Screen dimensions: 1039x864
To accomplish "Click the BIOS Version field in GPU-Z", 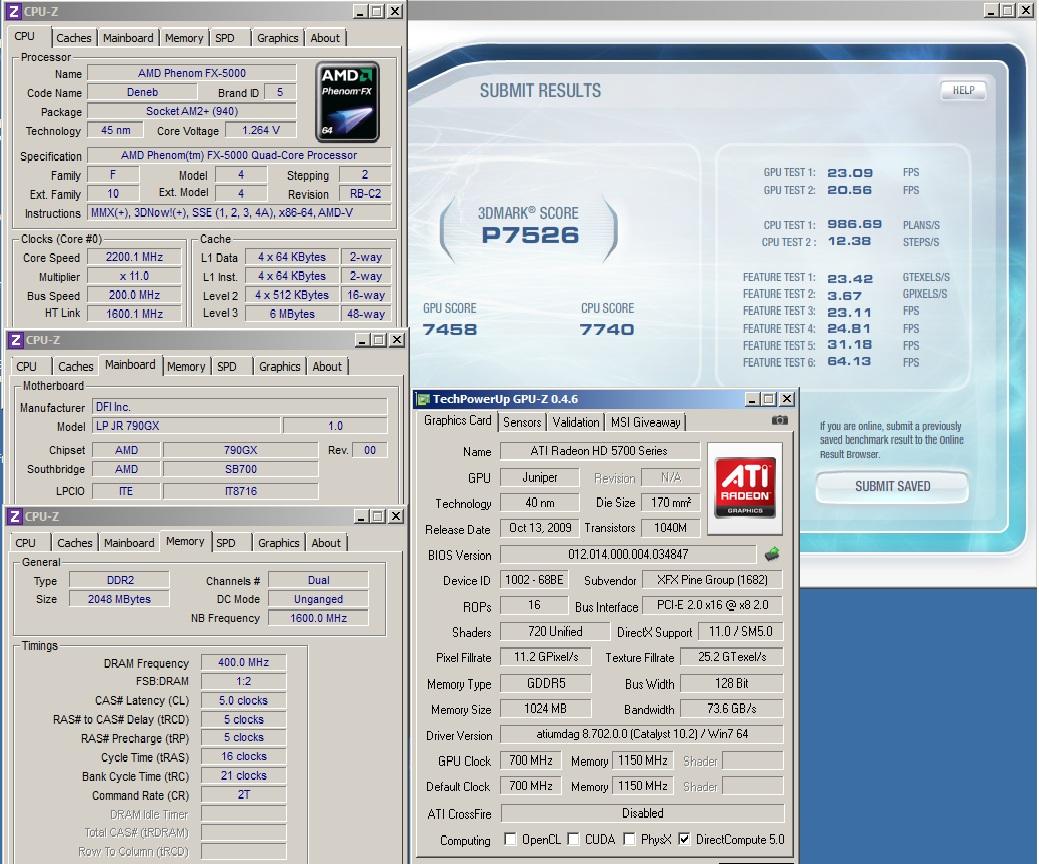I will click(x=628, y=554).
